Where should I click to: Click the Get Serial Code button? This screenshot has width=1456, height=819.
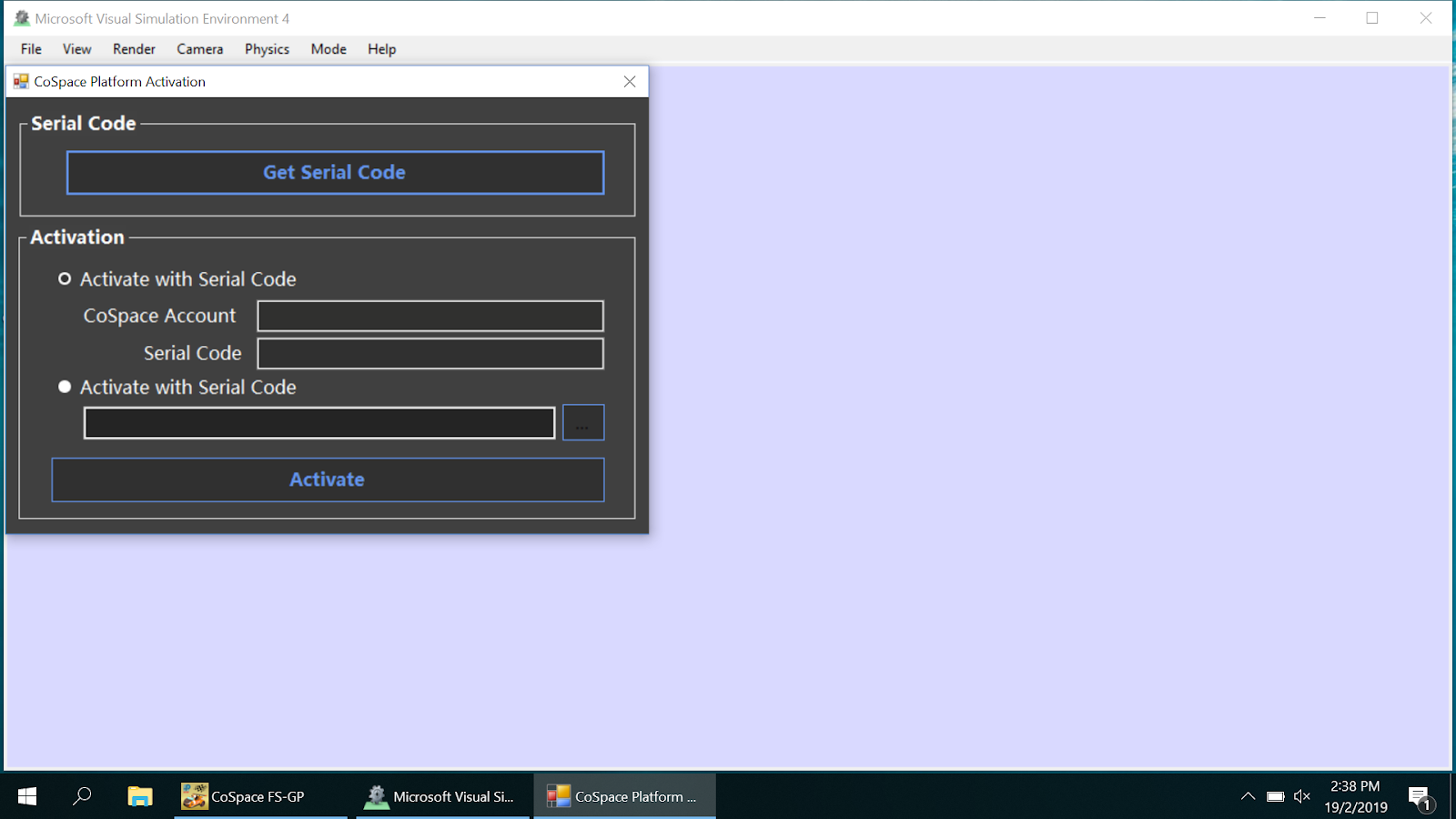point(335,173)
